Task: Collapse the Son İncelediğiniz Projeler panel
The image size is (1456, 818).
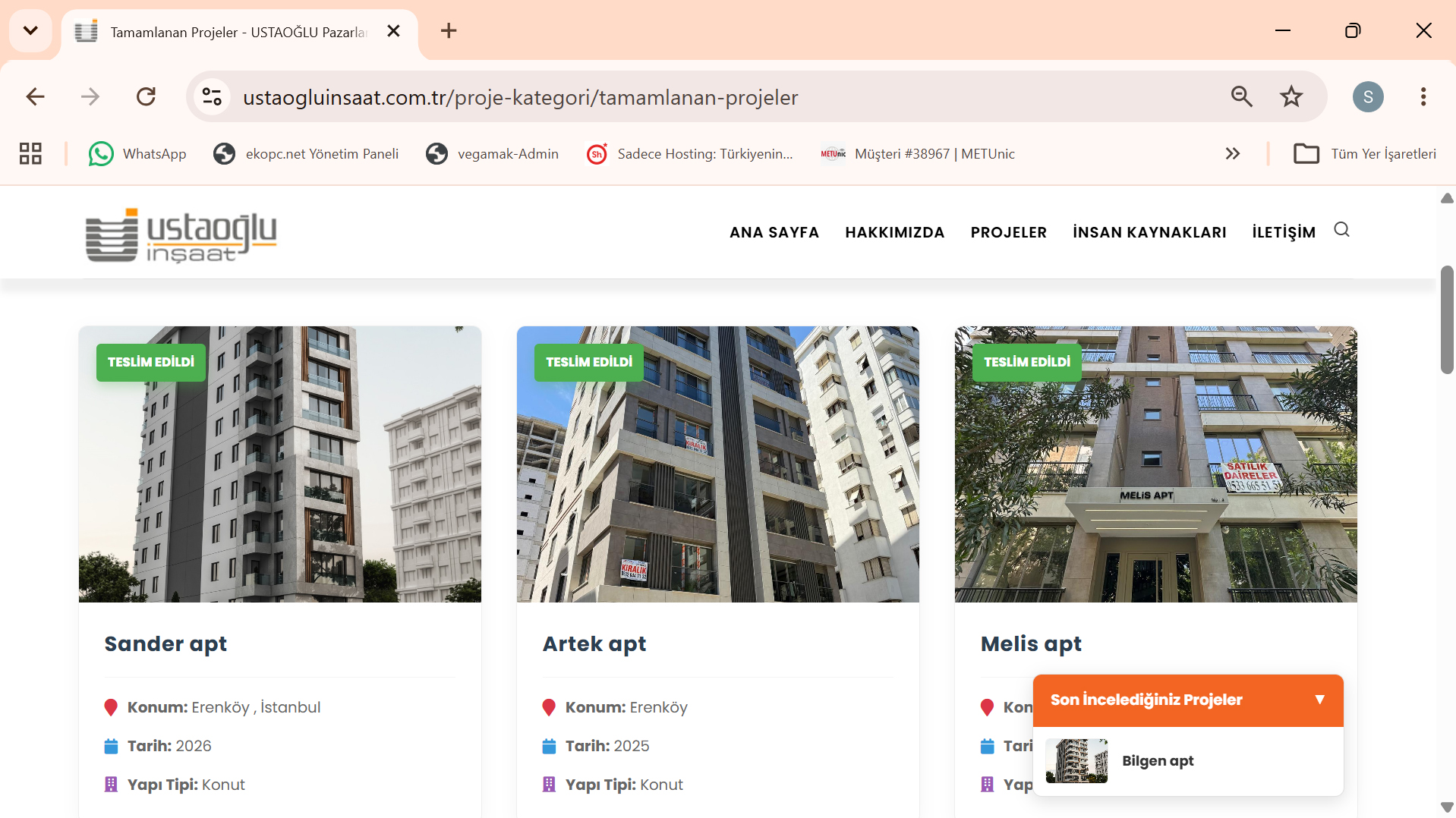Action: 1319,700
